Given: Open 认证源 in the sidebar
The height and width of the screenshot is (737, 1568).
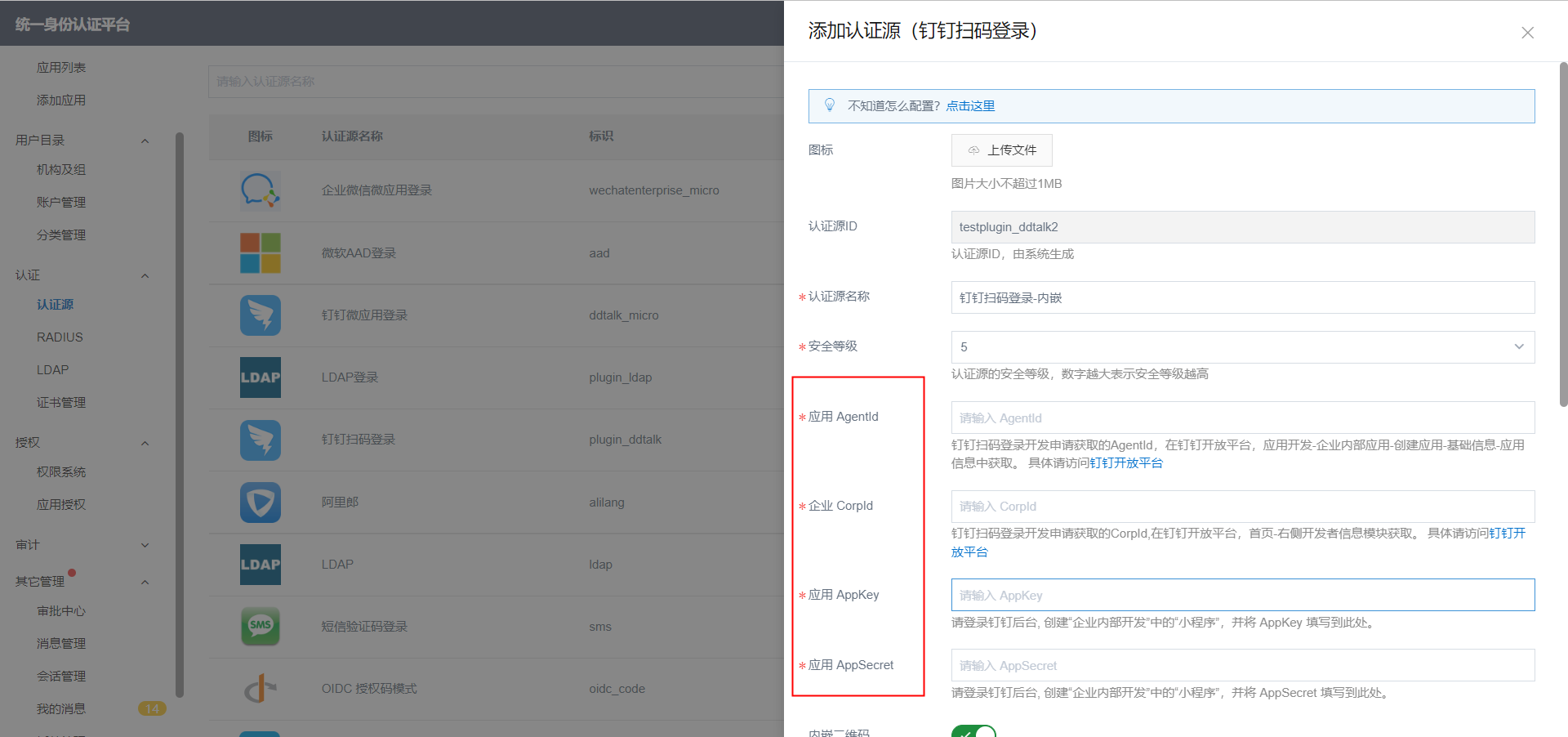Looking at the screenshot, I should click(x=55, y=305).
